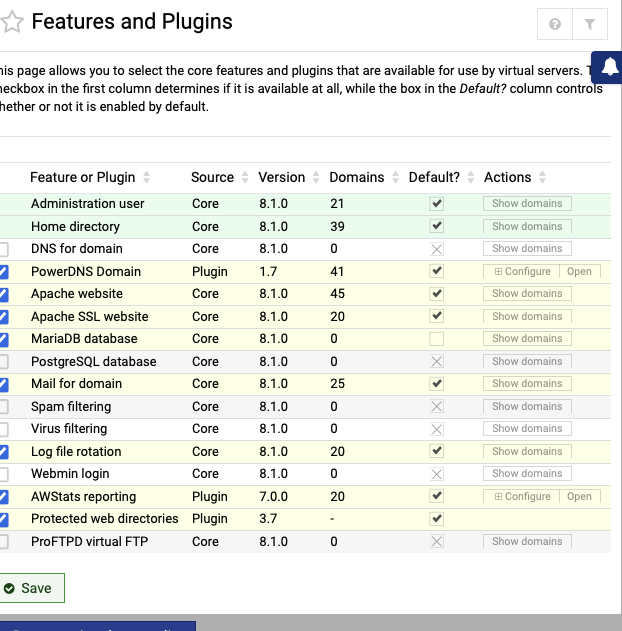Viewport: 622px width, 631px height.
Task: Click the favorite star icon next to title
Action: pyautogui.click(x=12, y=22)
